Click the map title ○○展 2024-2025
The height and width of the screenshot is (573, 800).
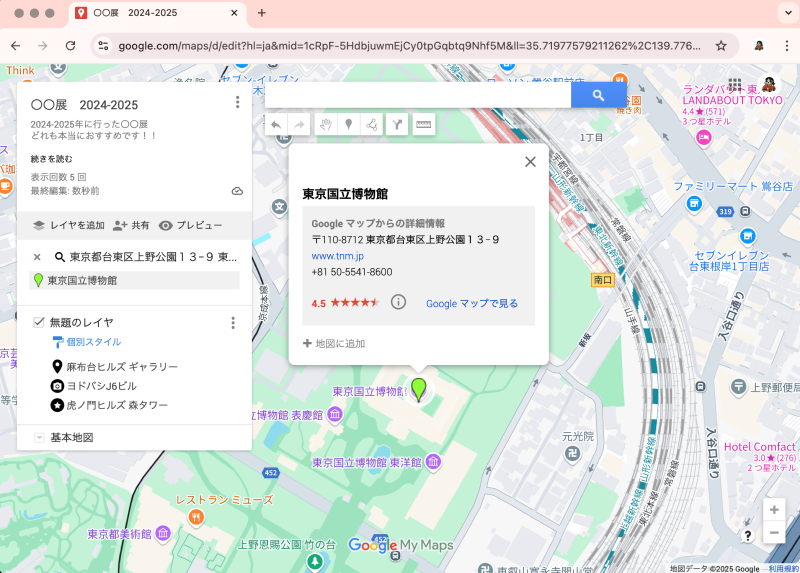click(85, 105)
